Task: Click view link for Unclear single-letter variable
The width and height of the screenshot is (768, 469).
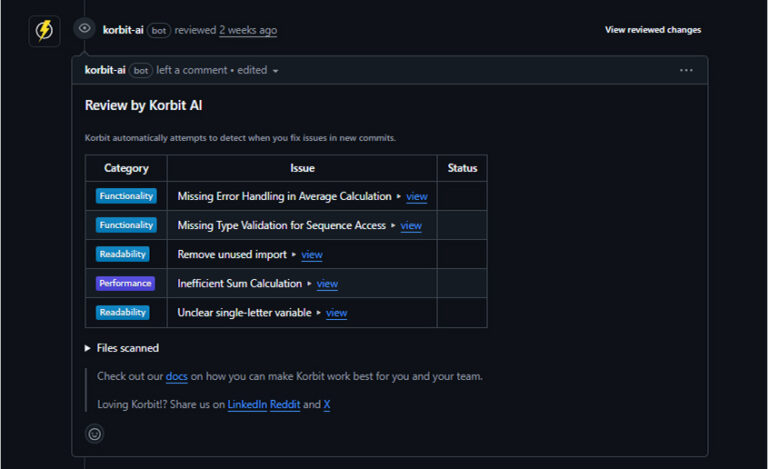Action: click(337, 313)
